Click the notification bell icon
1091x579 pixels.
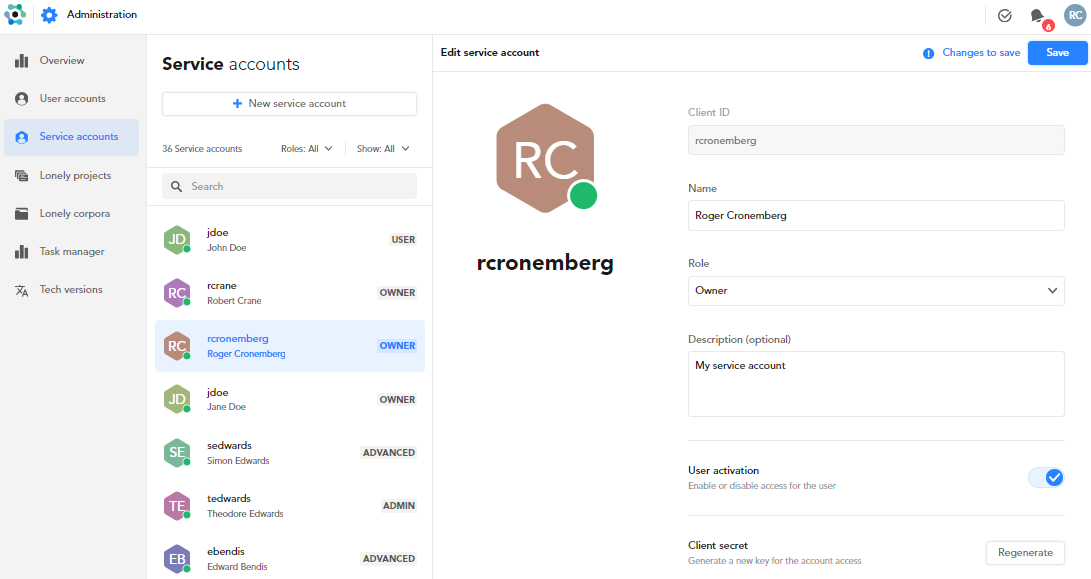(1038, 16)
